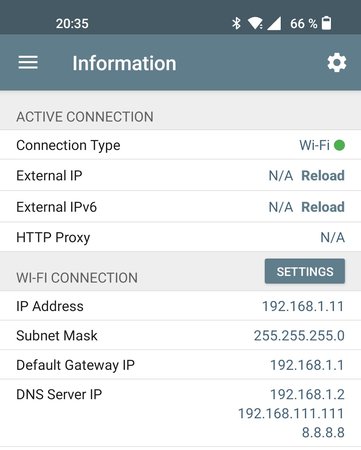Tap DNS server entry 192.168.1.2
The image size is (361, 450).
(x=307, y=394)
